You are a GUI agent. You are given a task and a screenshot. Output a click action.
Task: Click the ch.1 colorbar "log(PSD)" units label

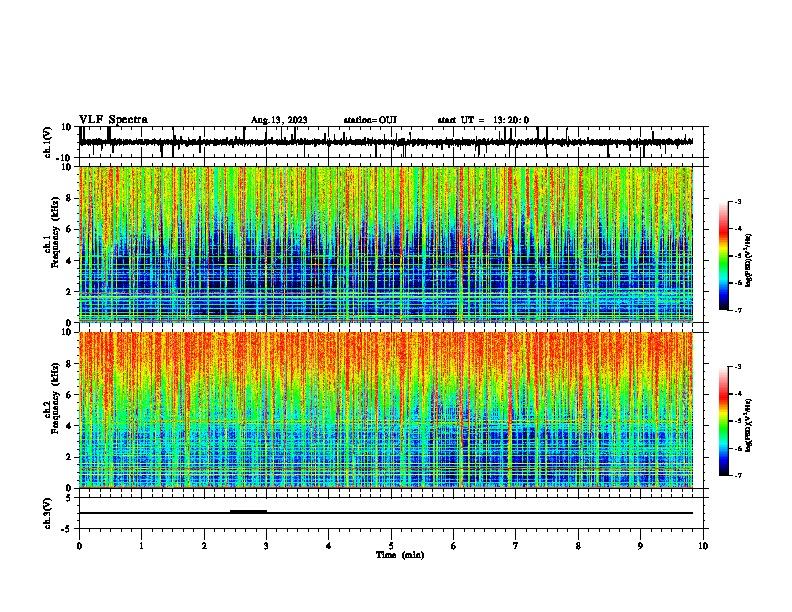click(749, 261)
